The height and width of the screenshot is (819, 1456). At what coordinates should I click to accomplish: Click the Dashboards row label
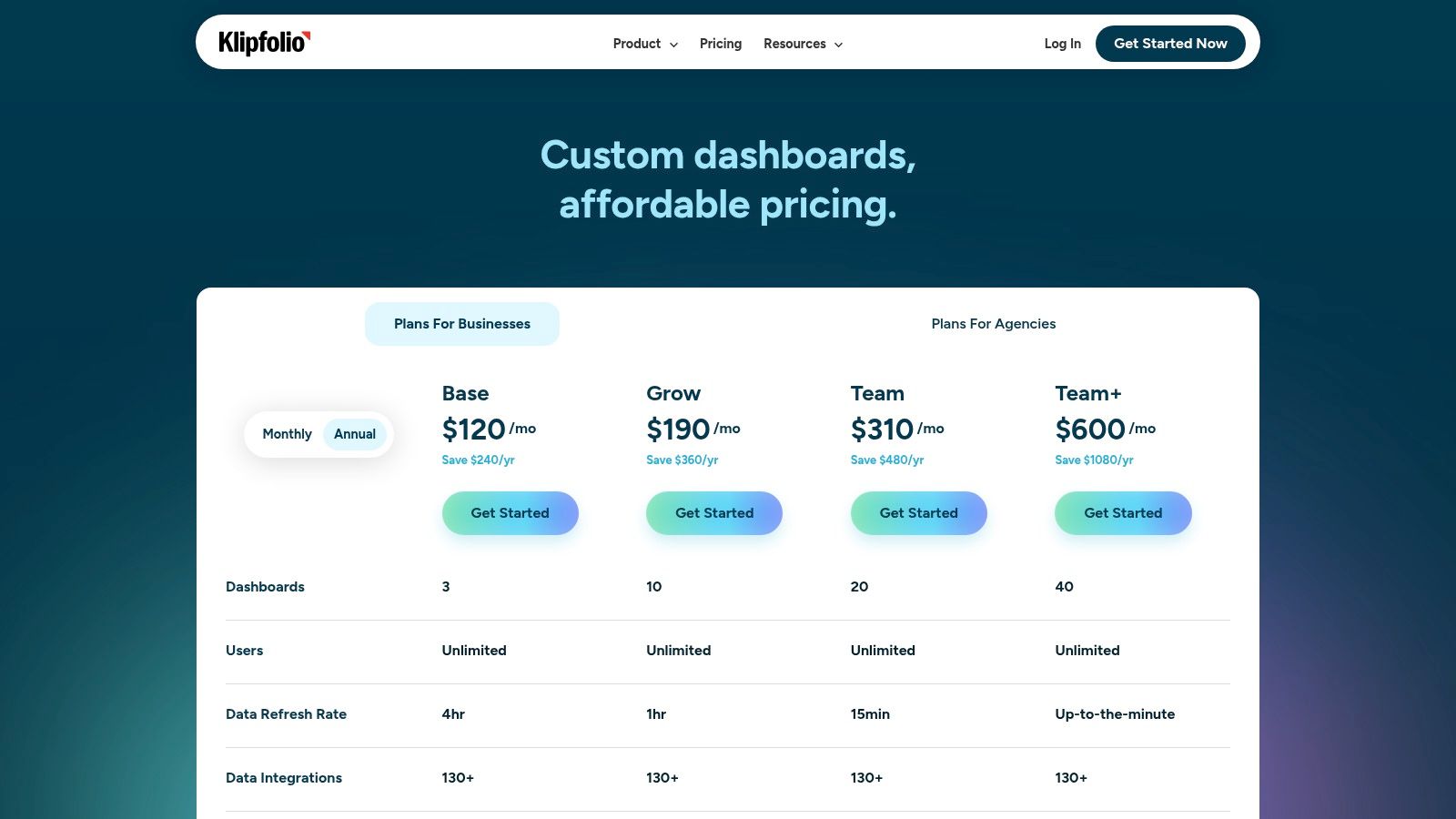tap(265, 587)
